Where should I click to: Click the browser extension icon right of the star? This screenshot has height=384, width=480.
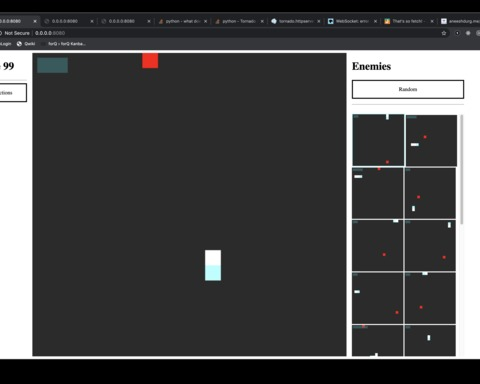point(457,33)
